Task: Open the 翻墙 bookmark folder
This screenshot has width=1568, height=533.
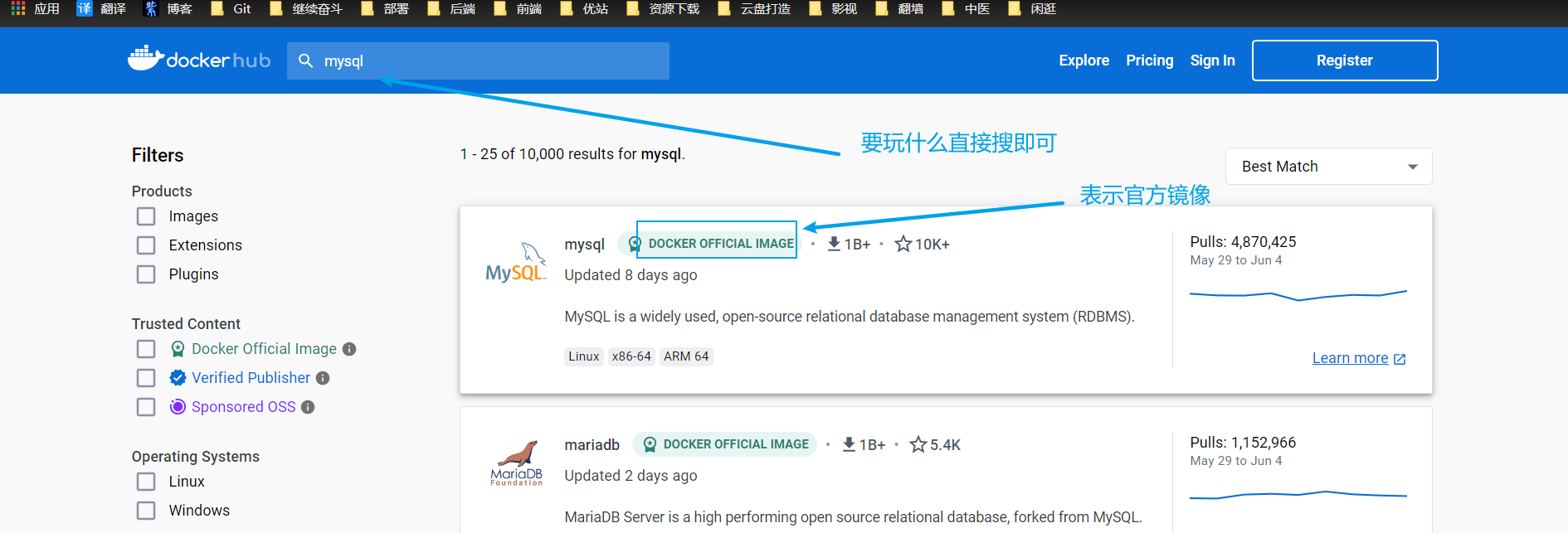Action: click(x=898, y=9)
